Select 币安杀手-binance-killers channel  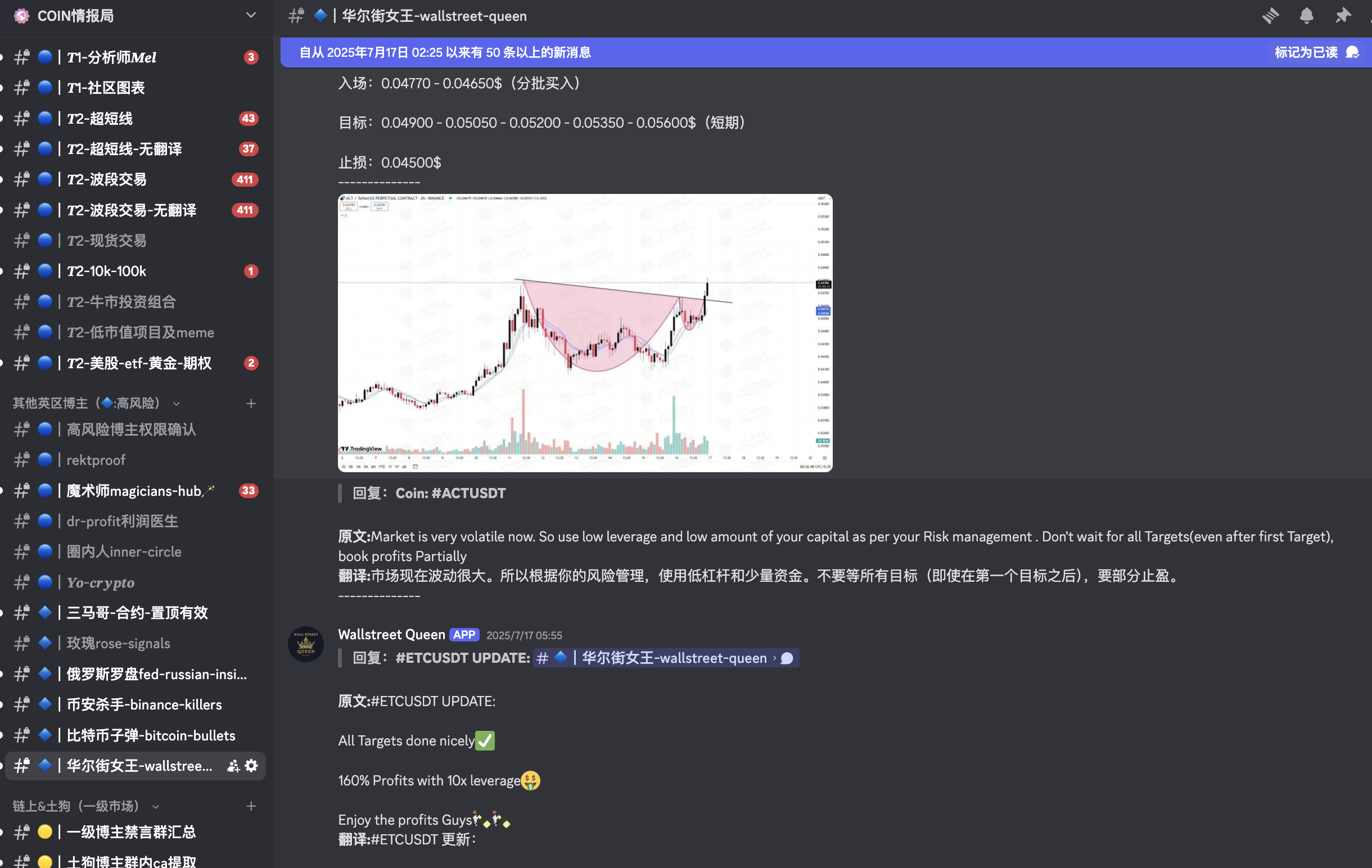(x=136, y=704)
